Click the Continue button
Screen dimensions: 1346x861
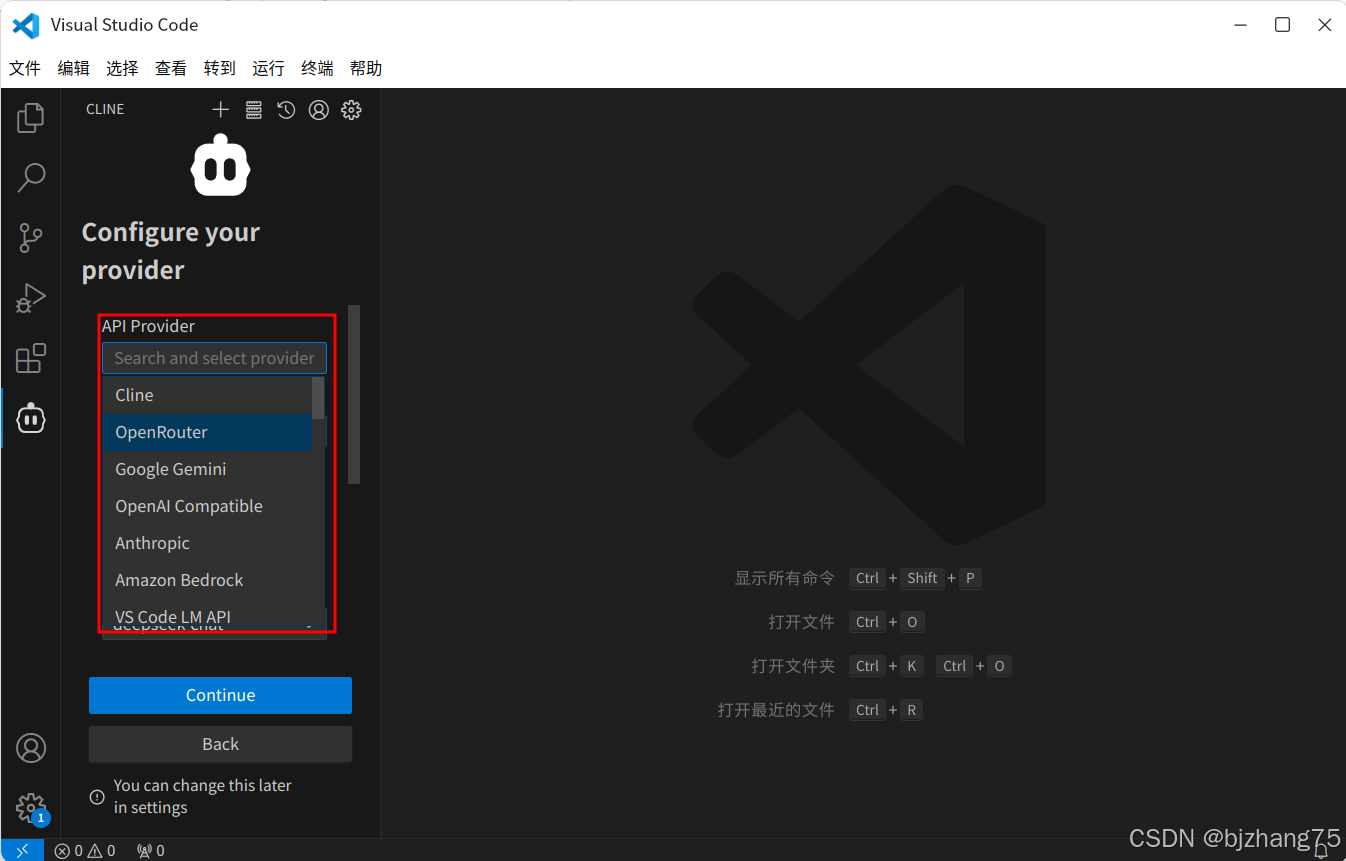pyautogui.click(x=220, y=695)
